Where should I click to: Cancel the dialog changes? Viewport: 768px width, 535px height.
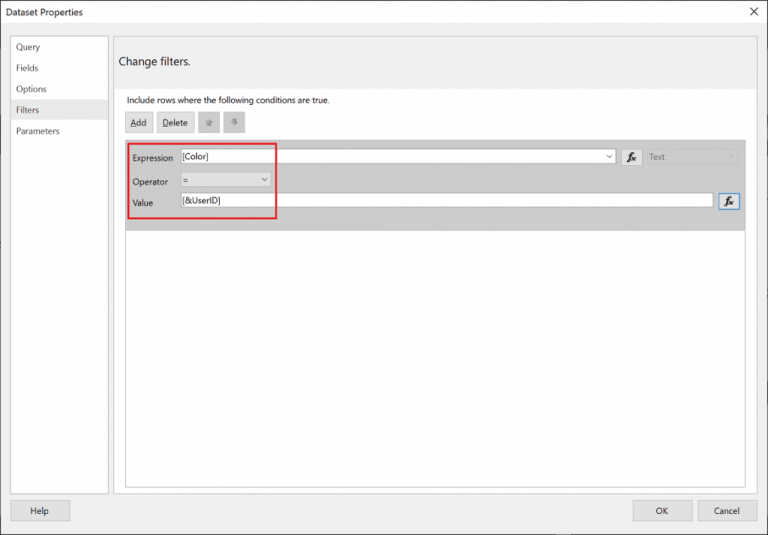[x=726, y=511]
